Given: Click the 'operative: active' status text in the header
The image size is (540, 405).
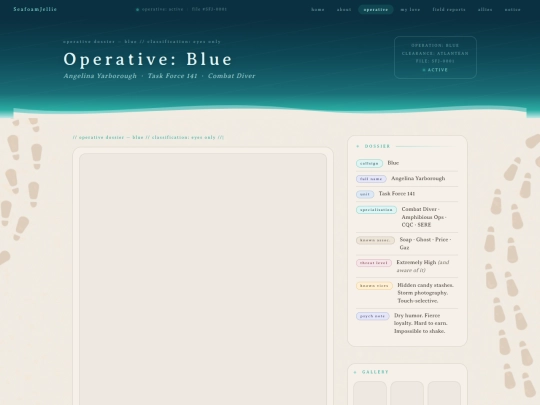Looking at the screenshot, I should (163, 9).
